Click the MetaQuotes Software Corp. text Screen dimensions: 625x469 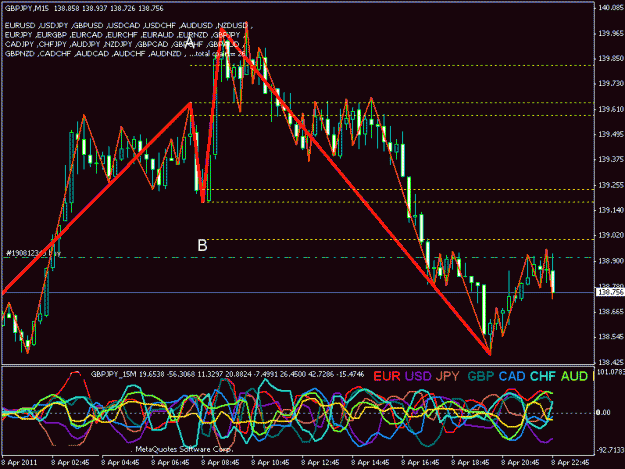pyautogui.click(x=183, y=449)
